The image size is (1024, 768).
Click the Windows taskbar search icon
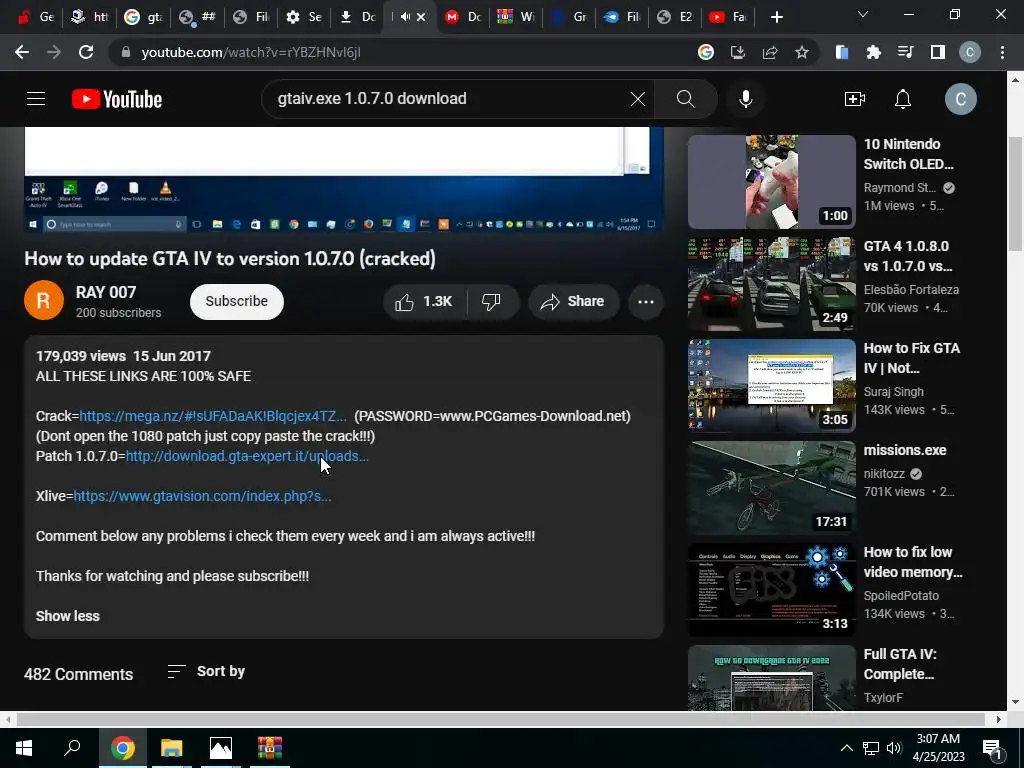coord(72,748)
